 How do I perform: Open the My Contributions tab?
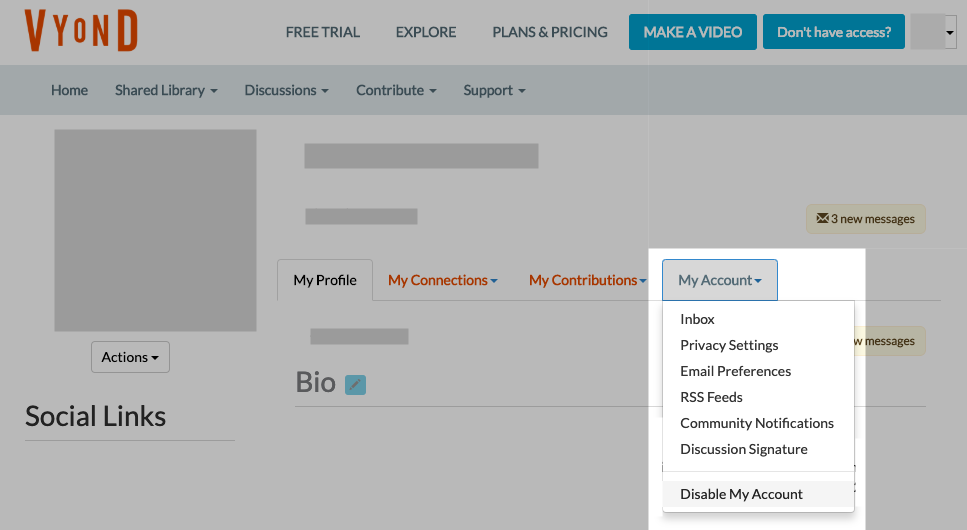(587, 280)
